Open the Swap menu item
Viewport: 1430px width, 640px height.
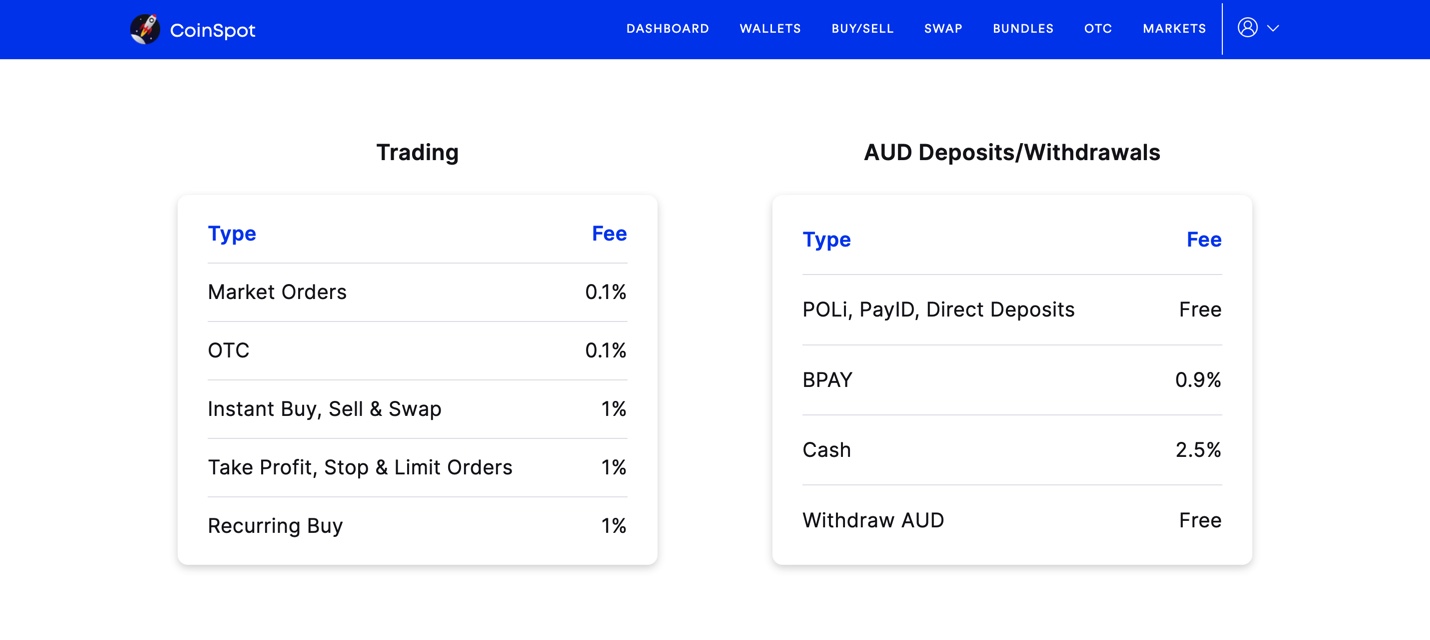(x=943, y=29)
